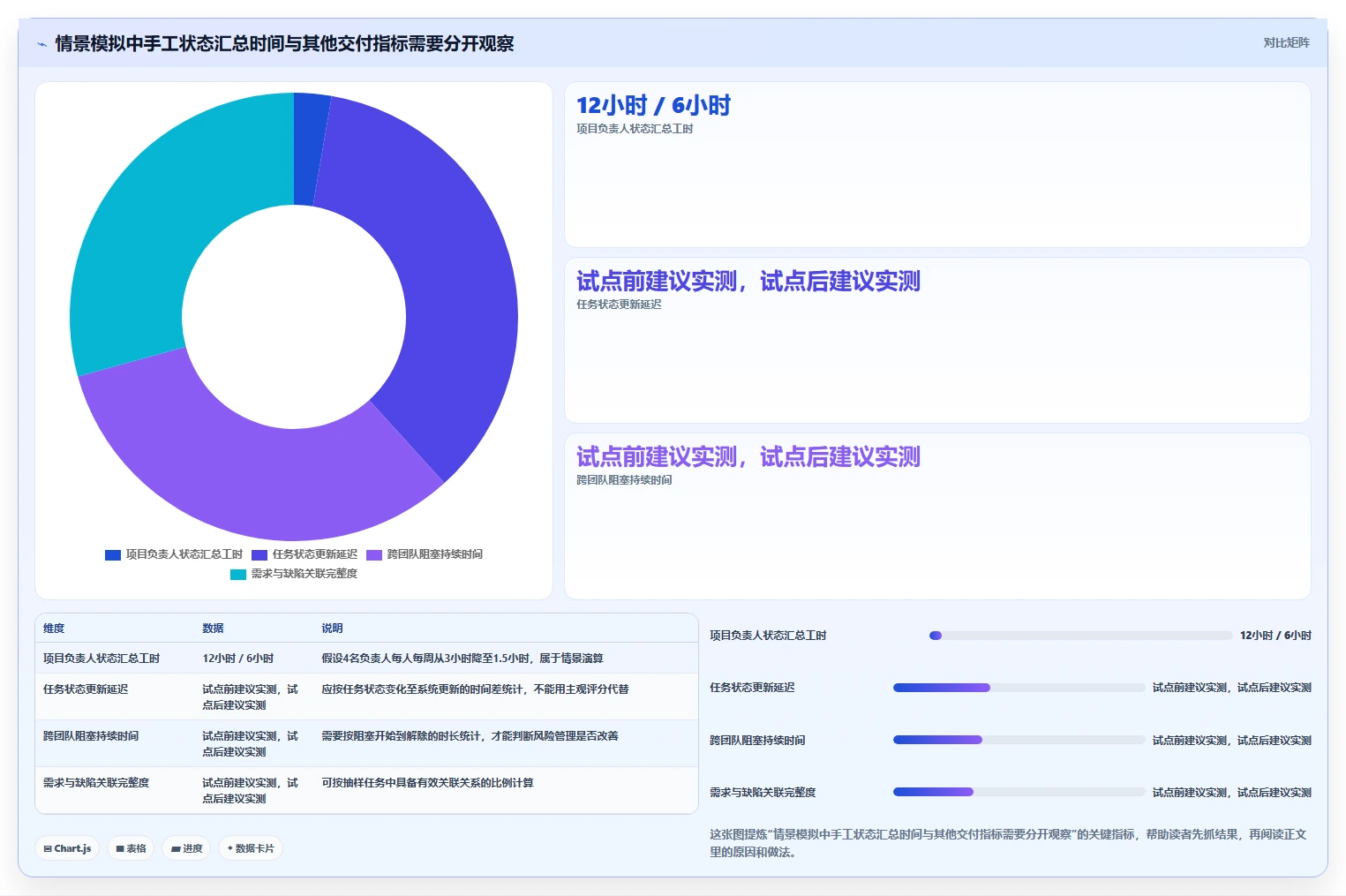Click description starting 假设4名负责人
Image resolution: width=1346 pixels, height=896 pixels.
462,659
